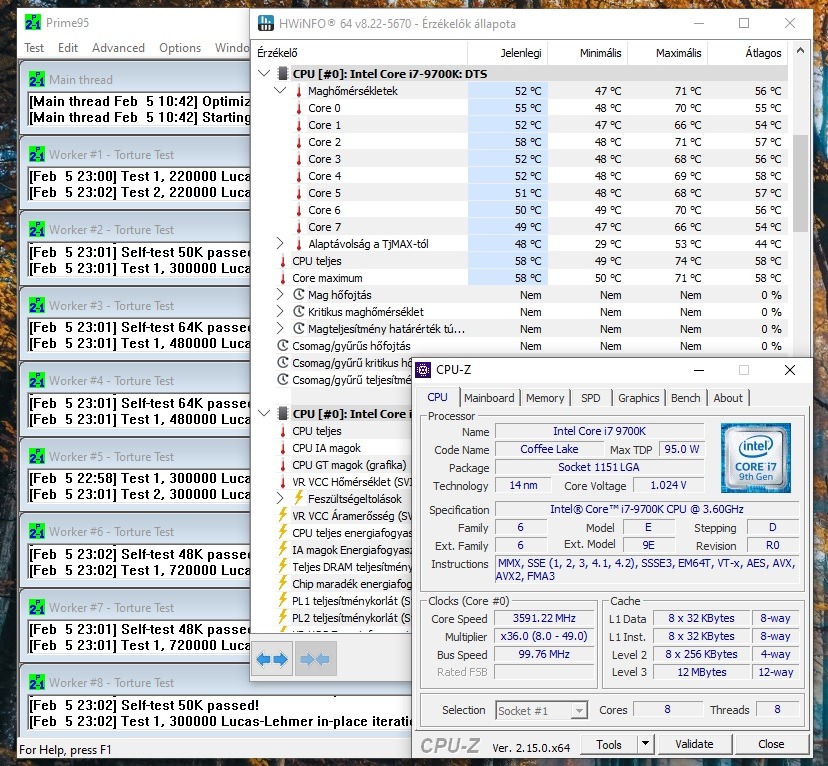
Task: Click the Core Voltage 1.024 V value
Action: (x=669, y=485)
